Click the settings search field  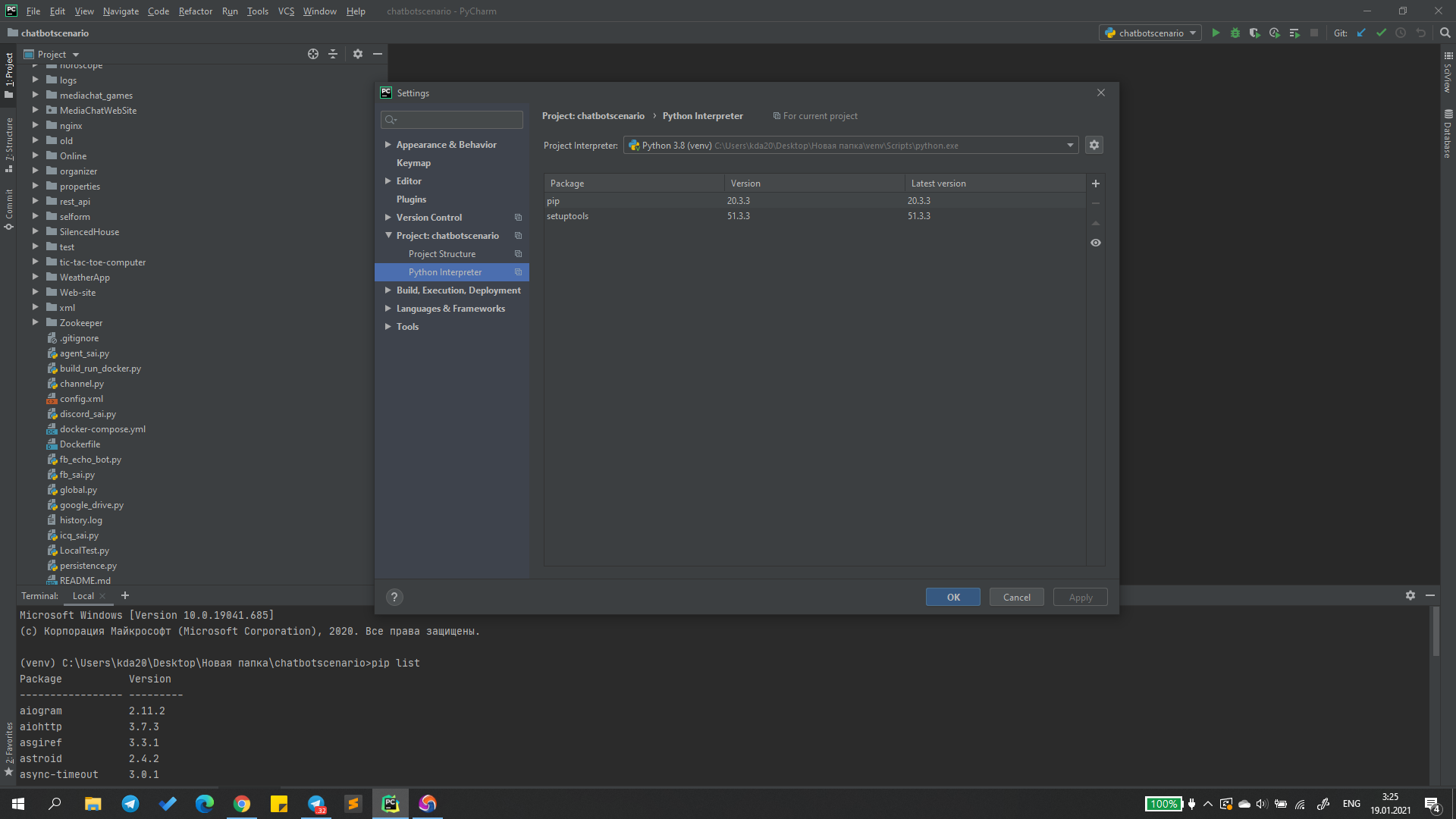pos(452,119)
